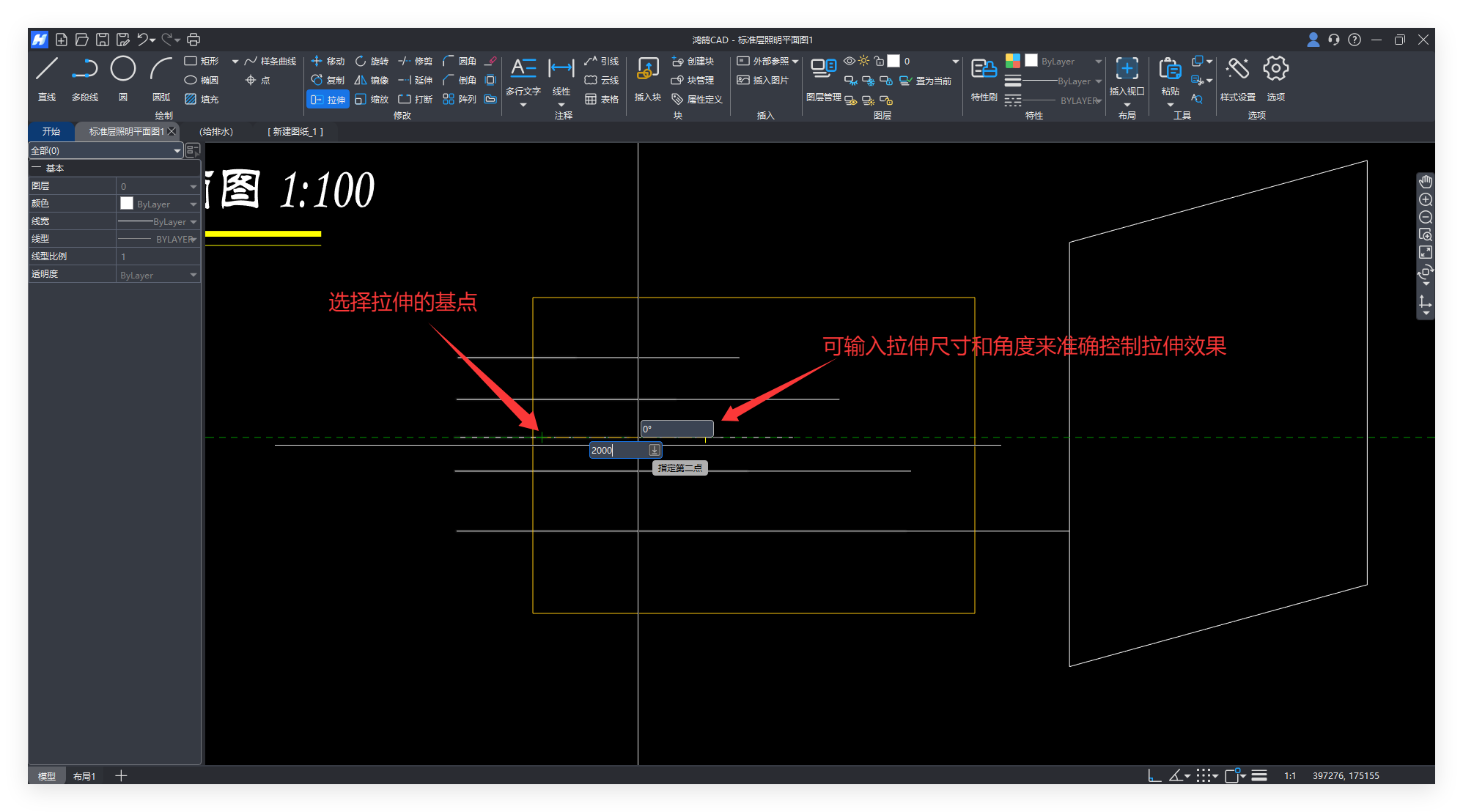The width and height of the screenshot is (1463, 812).
Task: Expand the 透明度 ByLayer dropdown
Action: pos(194,275)
